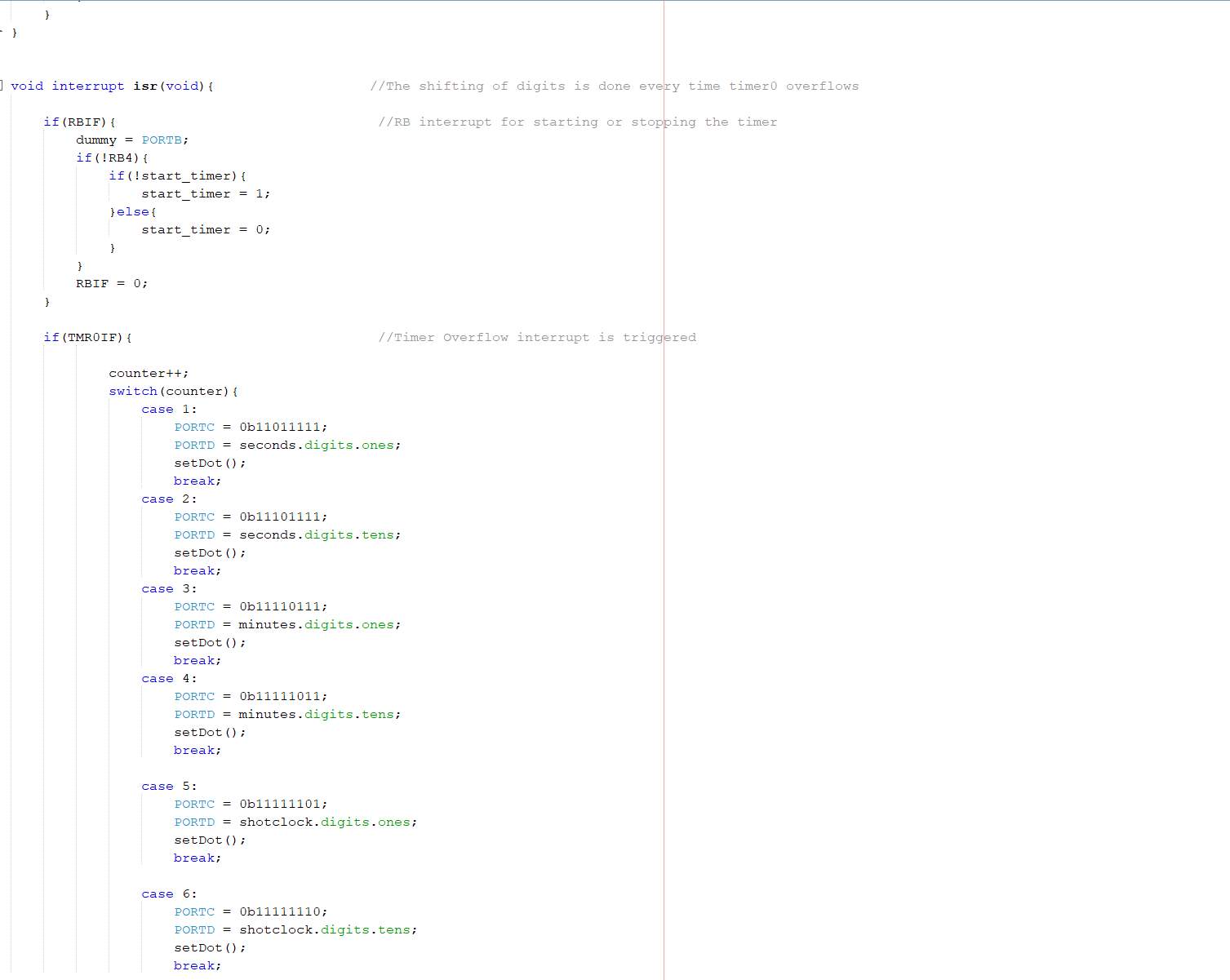Click the 'break;' statement under case 4
Screen dimensions: 1230x980
(198, 750)
